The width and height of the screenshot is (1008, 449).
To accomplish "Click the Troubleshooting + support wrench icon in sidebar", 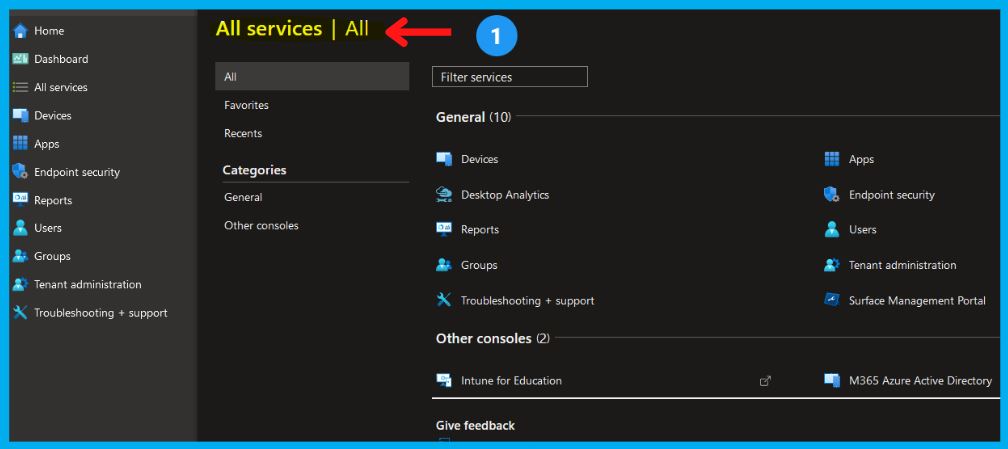I will tap(21, 313).
